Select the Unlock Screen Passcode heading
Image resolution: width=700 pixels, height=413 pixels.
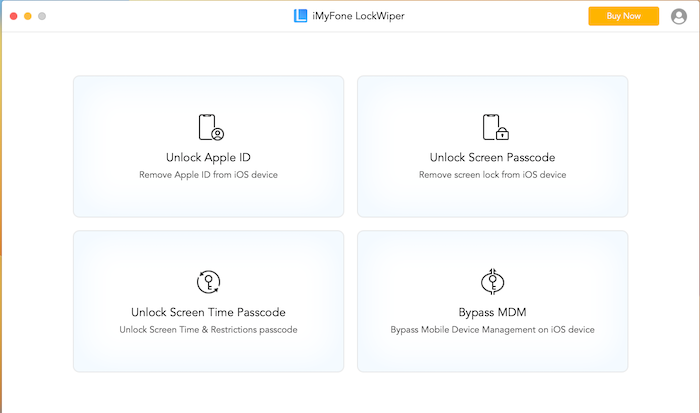point(492,158)
